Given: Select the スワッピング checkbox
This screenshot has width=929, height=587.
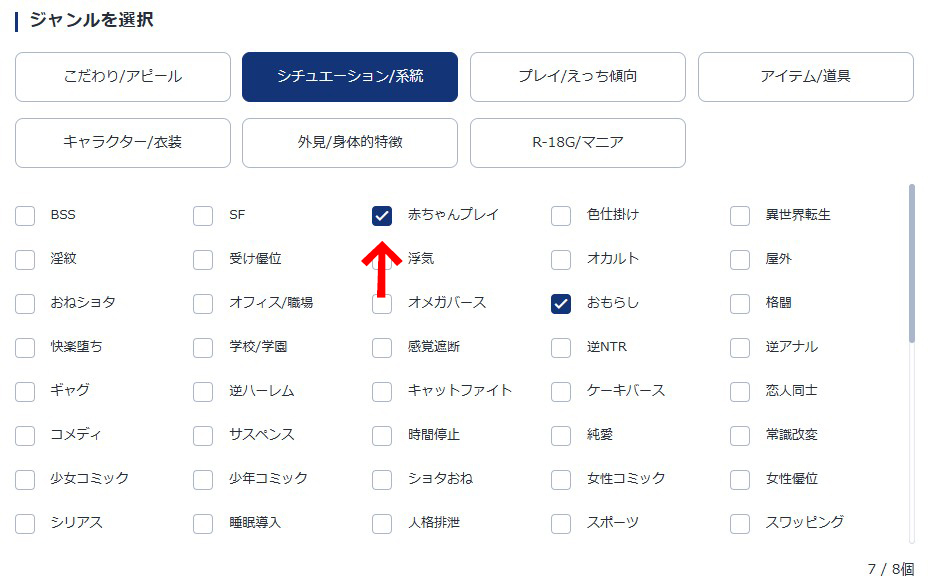Looking at the screenshot, I should [740, 523].
